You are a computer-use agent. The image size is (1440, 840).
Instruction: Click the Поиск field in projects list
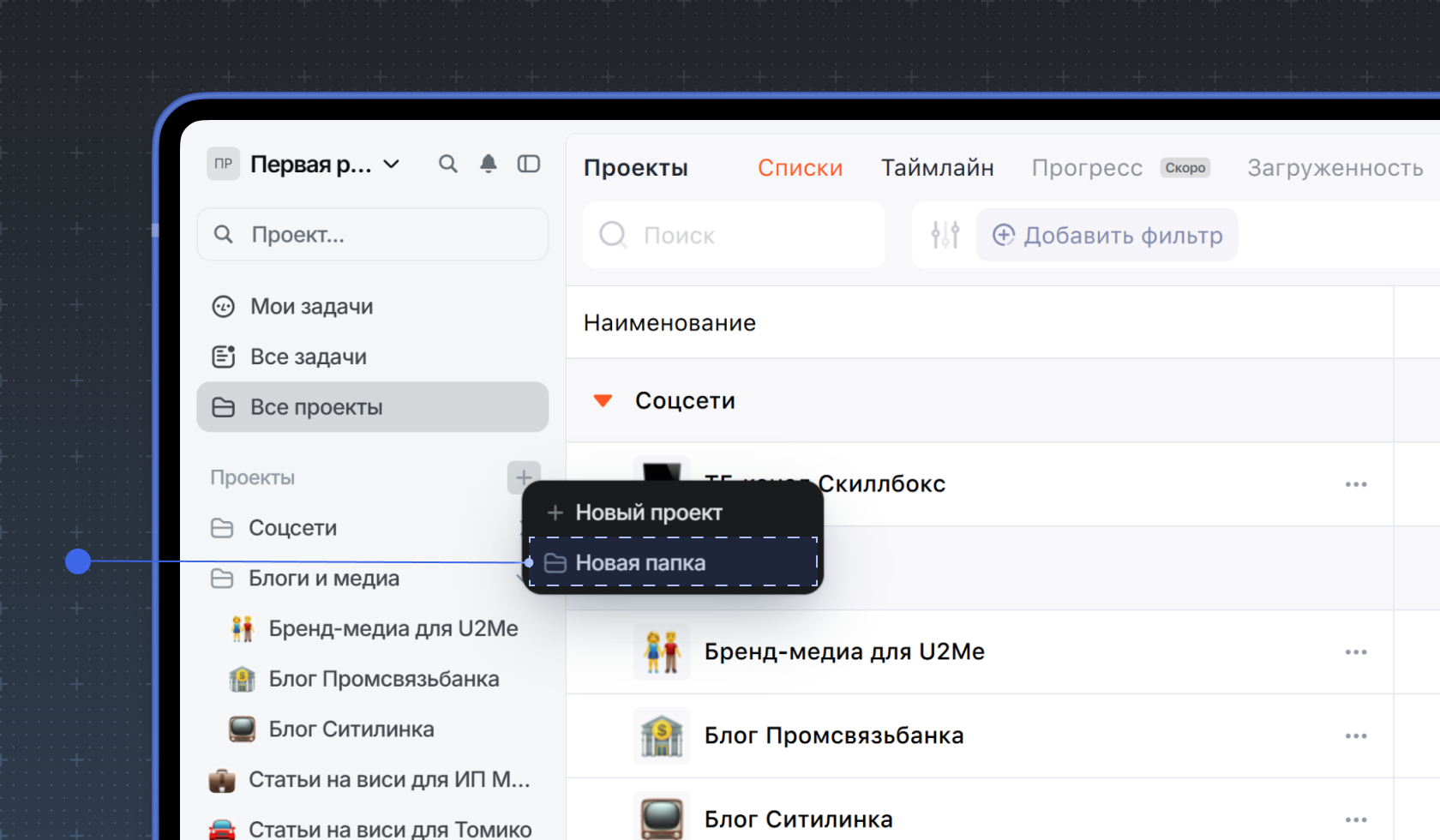tap(735, 235)
